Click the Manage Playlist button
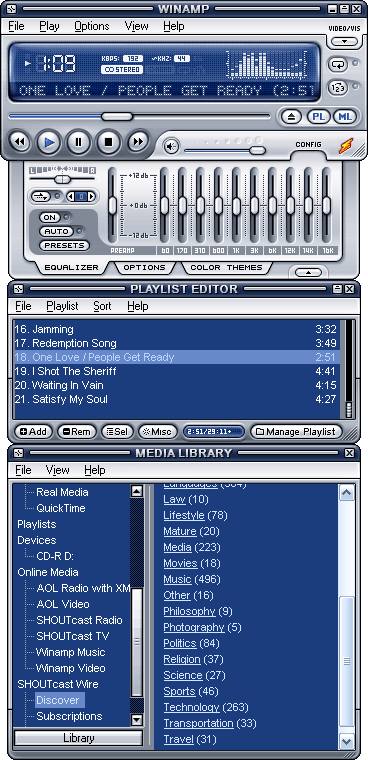 [296, 431]
